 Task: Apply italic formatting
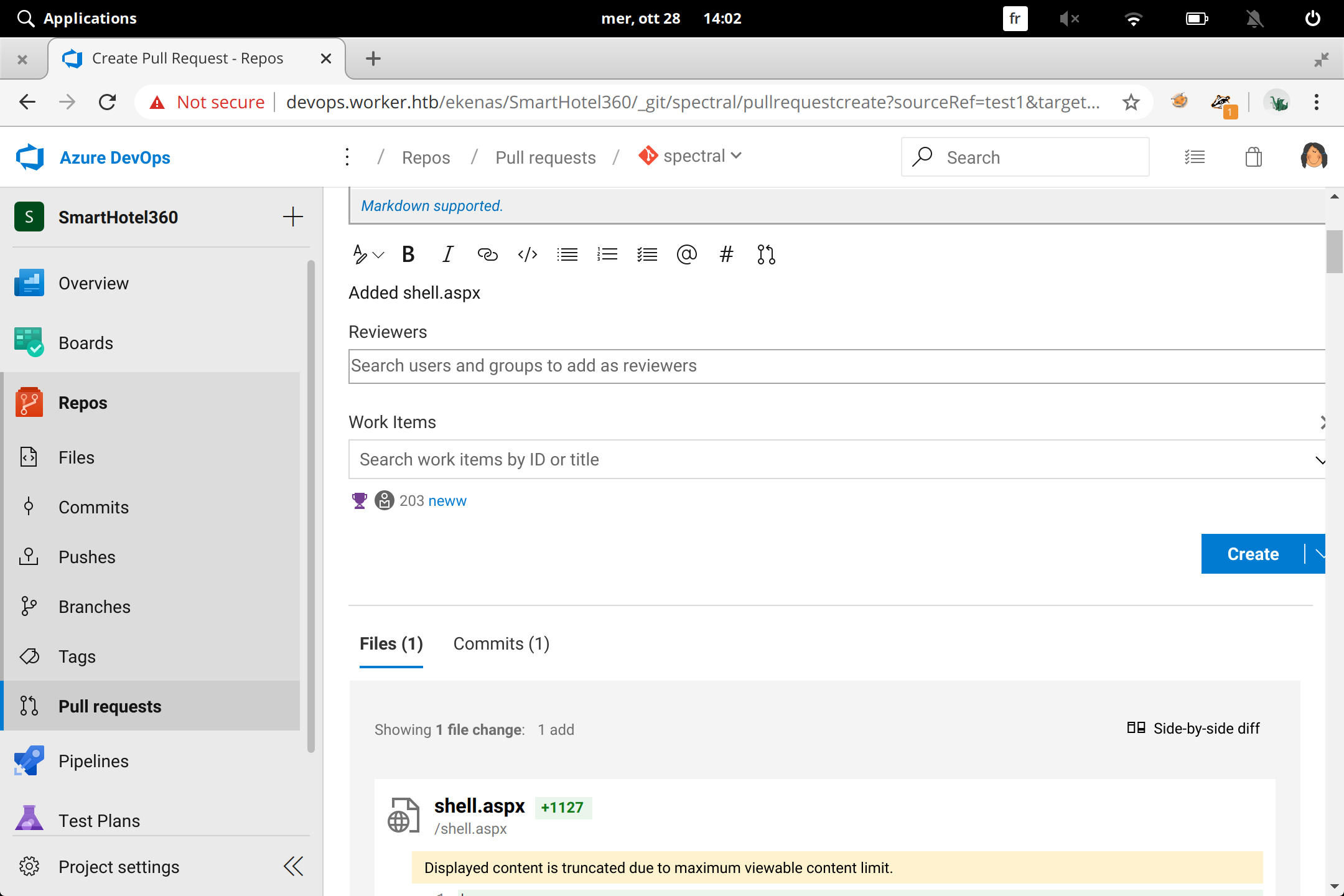tap(447, 254)
